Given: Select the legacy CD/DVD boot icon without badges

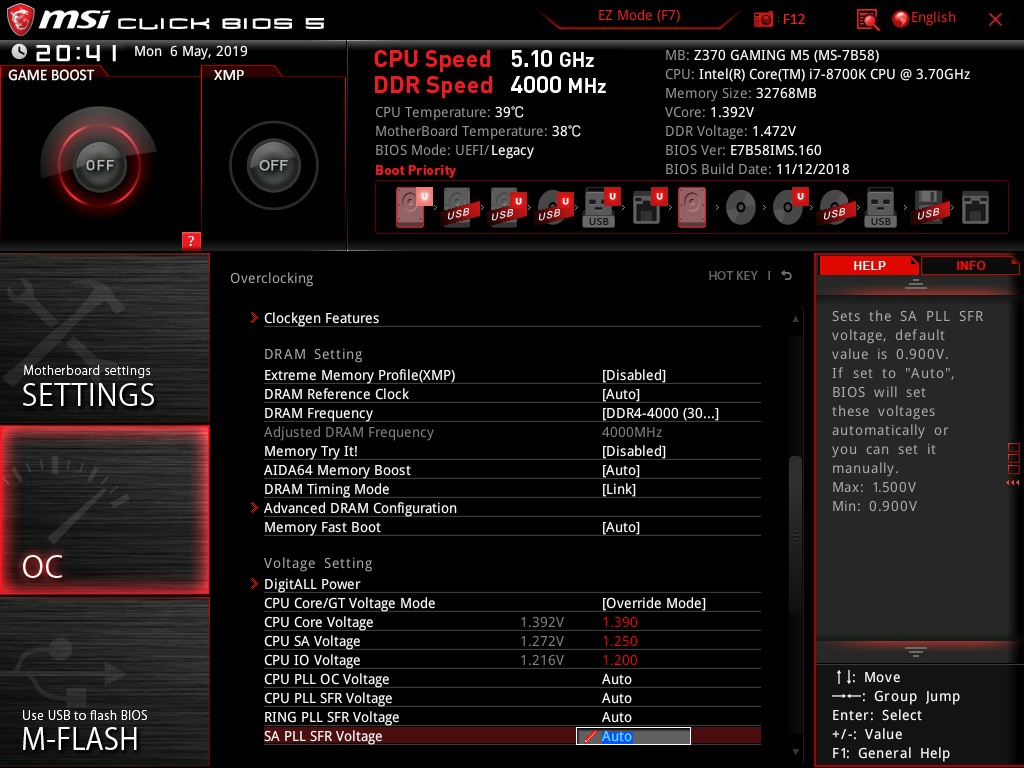Looking at the screenshot, I should click(741, 208).
